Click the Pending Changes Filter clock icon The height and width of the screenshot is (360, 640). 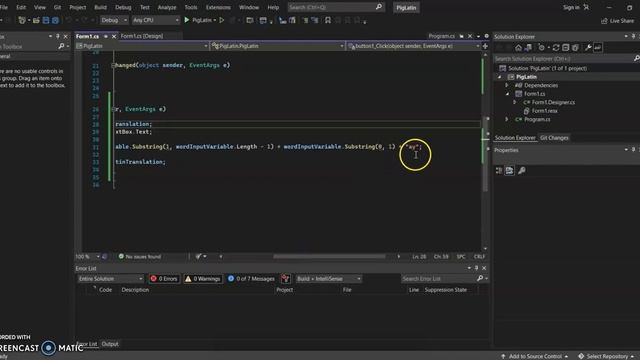point(542,48)
